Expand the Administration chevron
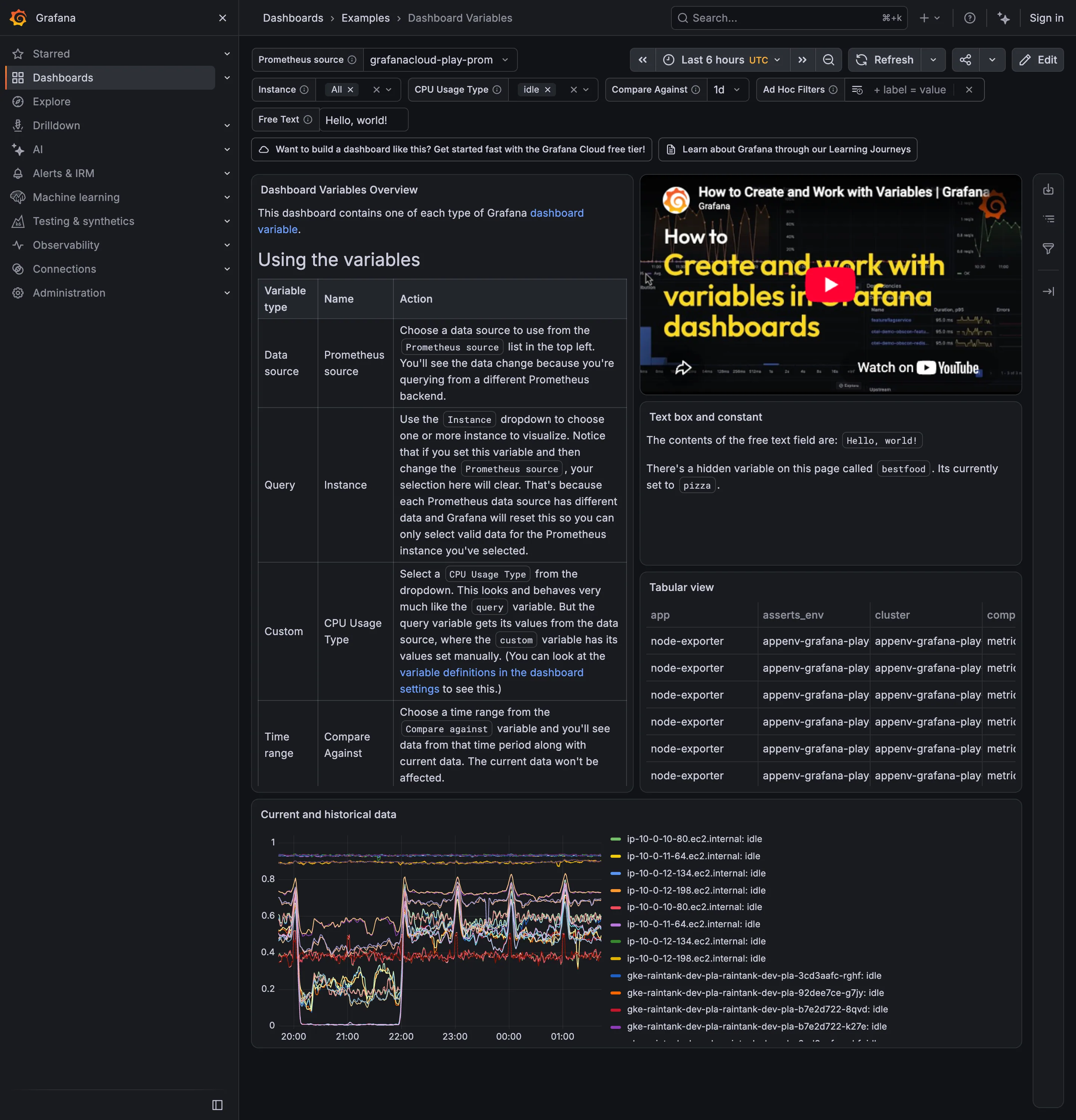The image size is (1076, 1120). (227, 293)
